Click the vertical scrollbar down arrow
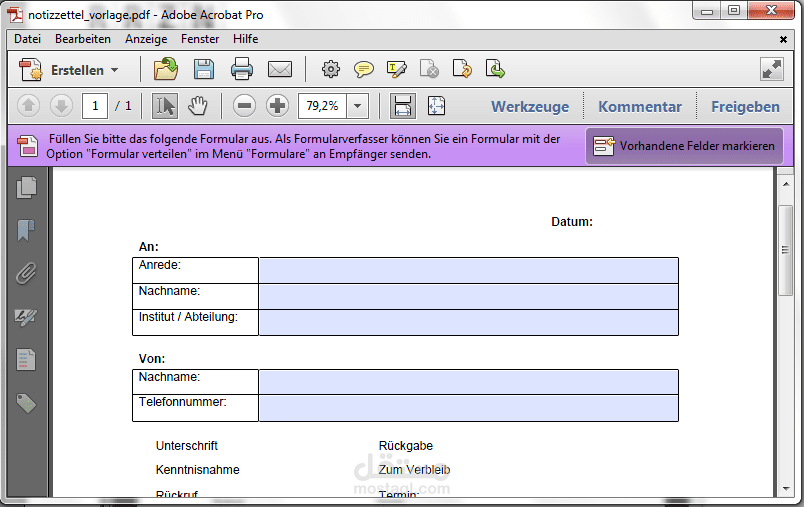Image resolution: width=804 pixels, height=507 pixels. (786, 489)
